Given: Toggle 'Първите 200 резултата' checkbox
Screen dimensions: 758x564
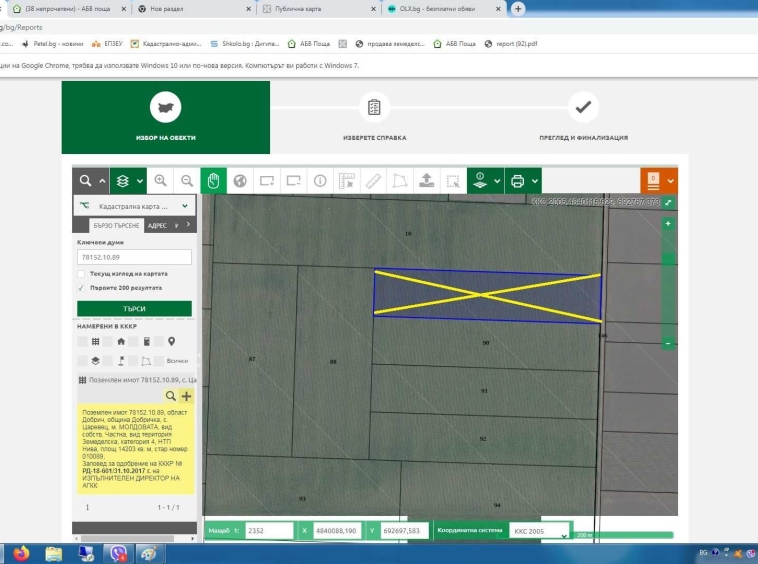Looking at the screenshot, I should 81,287.
